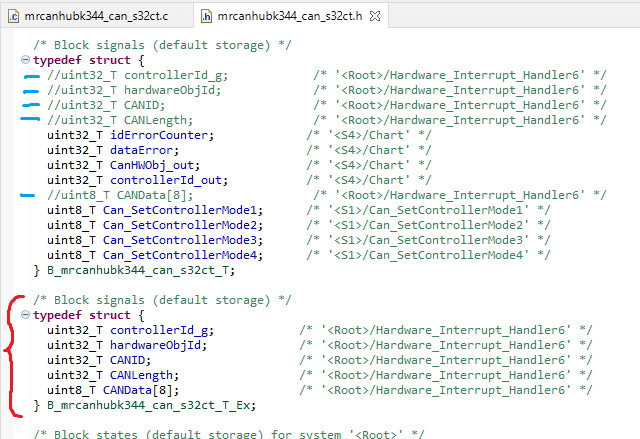Image resolution: width=640 pixels, height=439 pixels.
Task: Close the mrcanhubk344_can_s32ct.h editor tab
Action: pyautogui.click(x=375, y=16)
